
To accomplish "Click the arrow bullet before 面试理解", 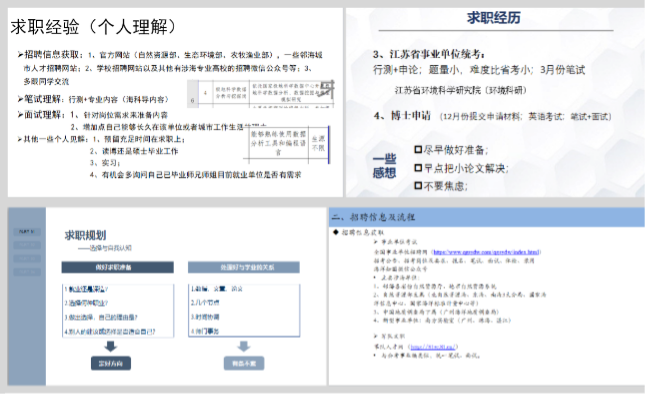I will [20, 114].
